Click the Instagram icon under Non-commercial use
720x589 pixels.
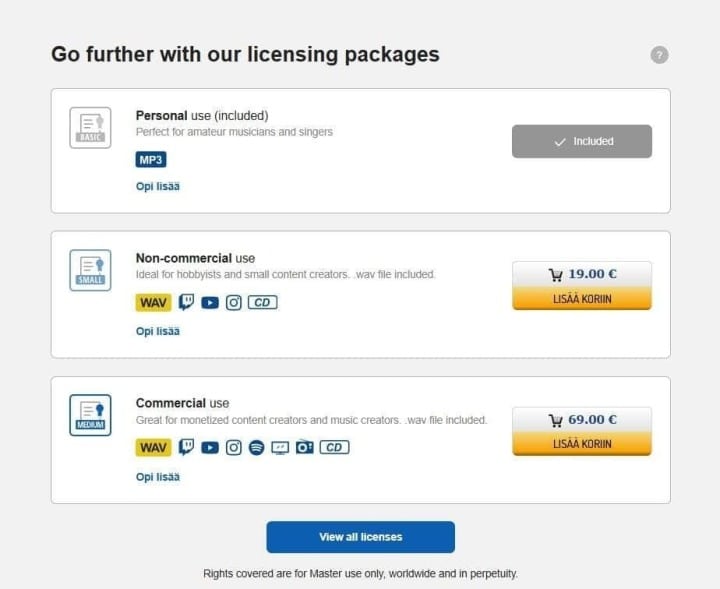click(234, 302)
